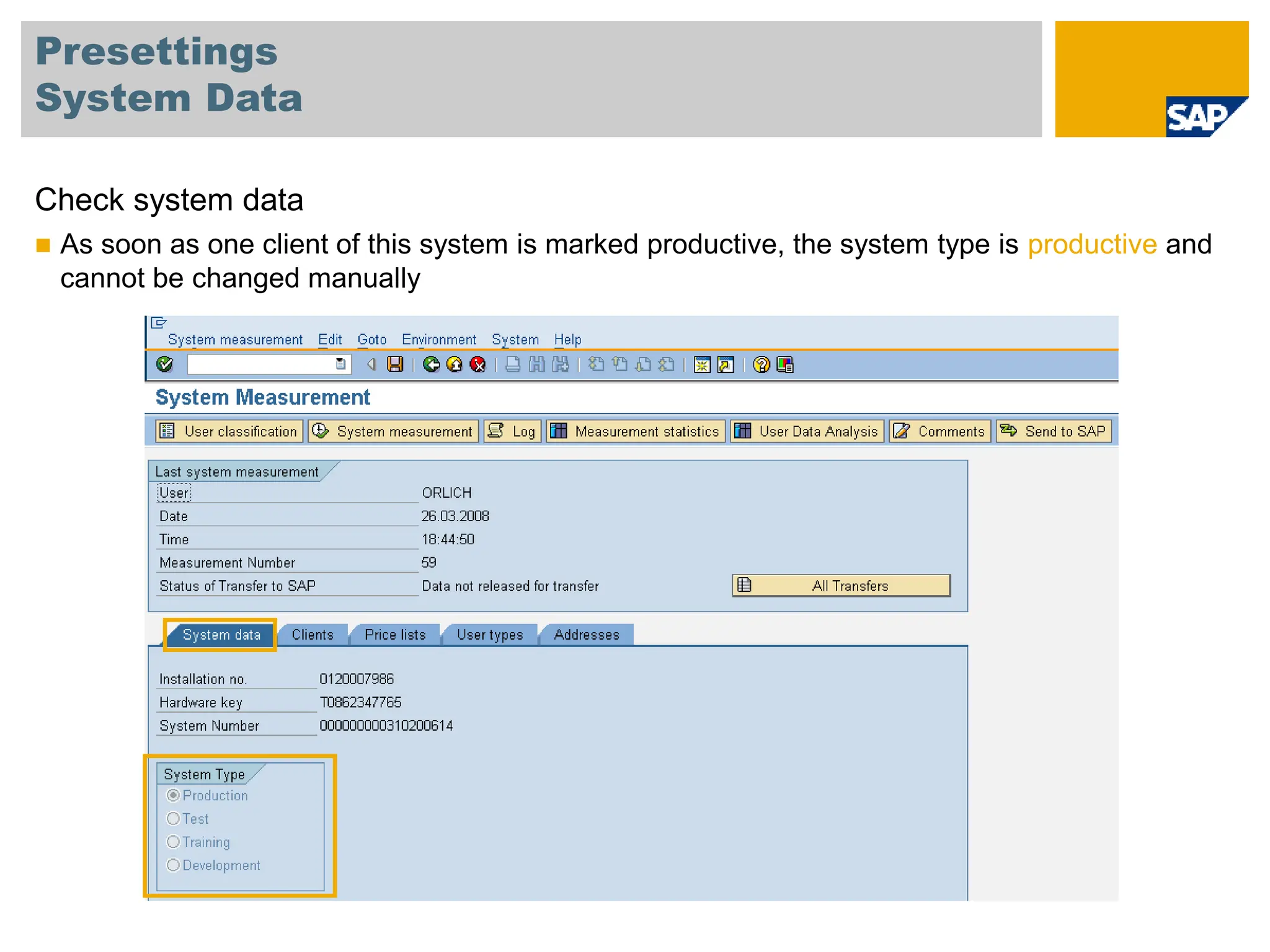Click the red Cancel icon

pyautogui.click(x=477, y=364)
